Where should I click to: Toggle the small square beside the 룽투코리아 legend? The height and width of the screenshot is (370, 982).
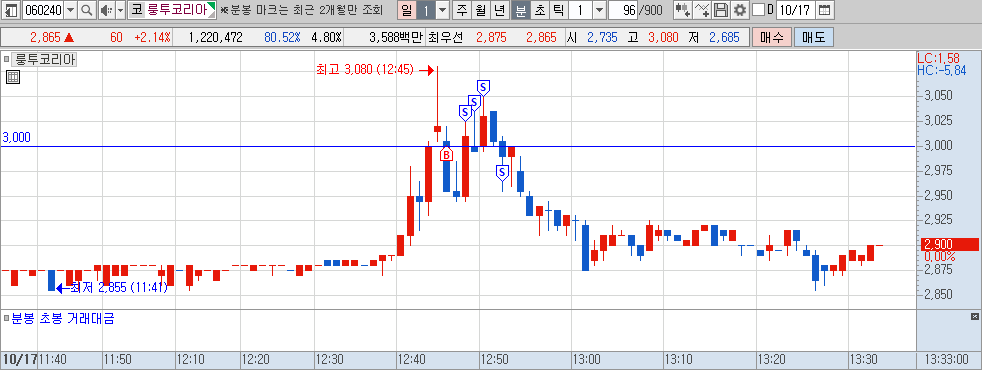(x=6, y=59)
